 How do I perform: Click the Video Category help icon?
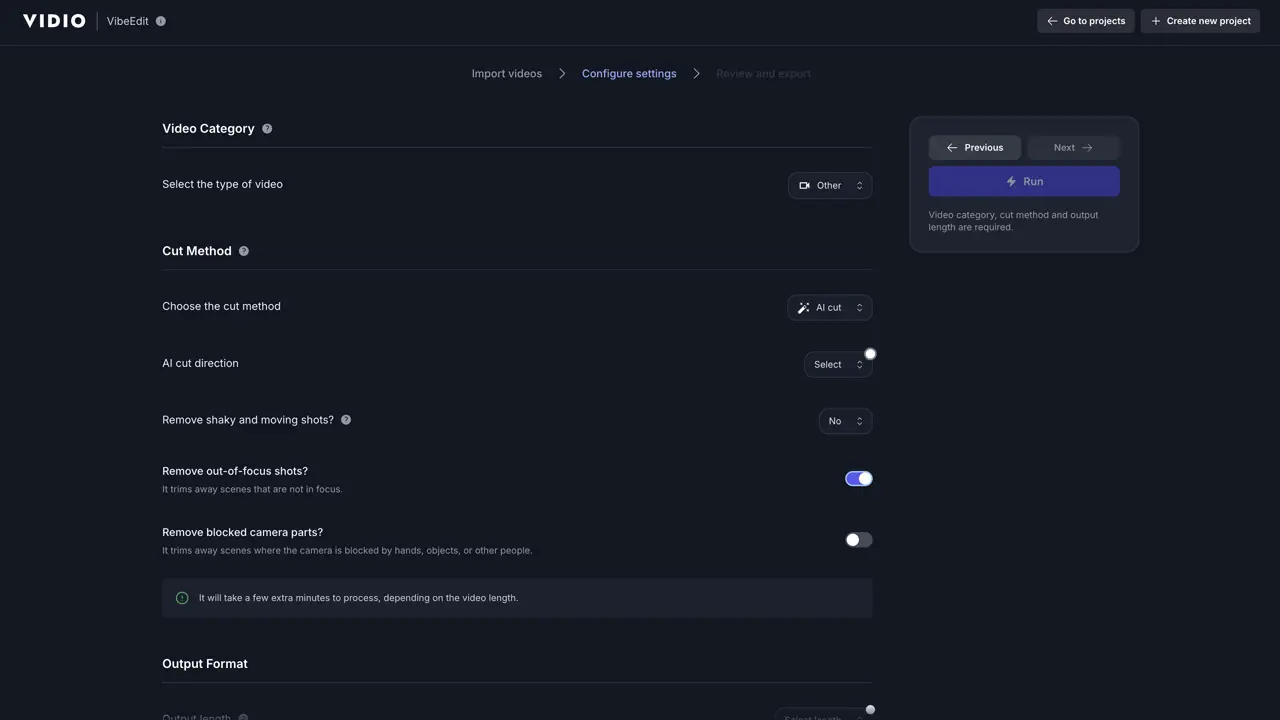click(x=267, y=129)
